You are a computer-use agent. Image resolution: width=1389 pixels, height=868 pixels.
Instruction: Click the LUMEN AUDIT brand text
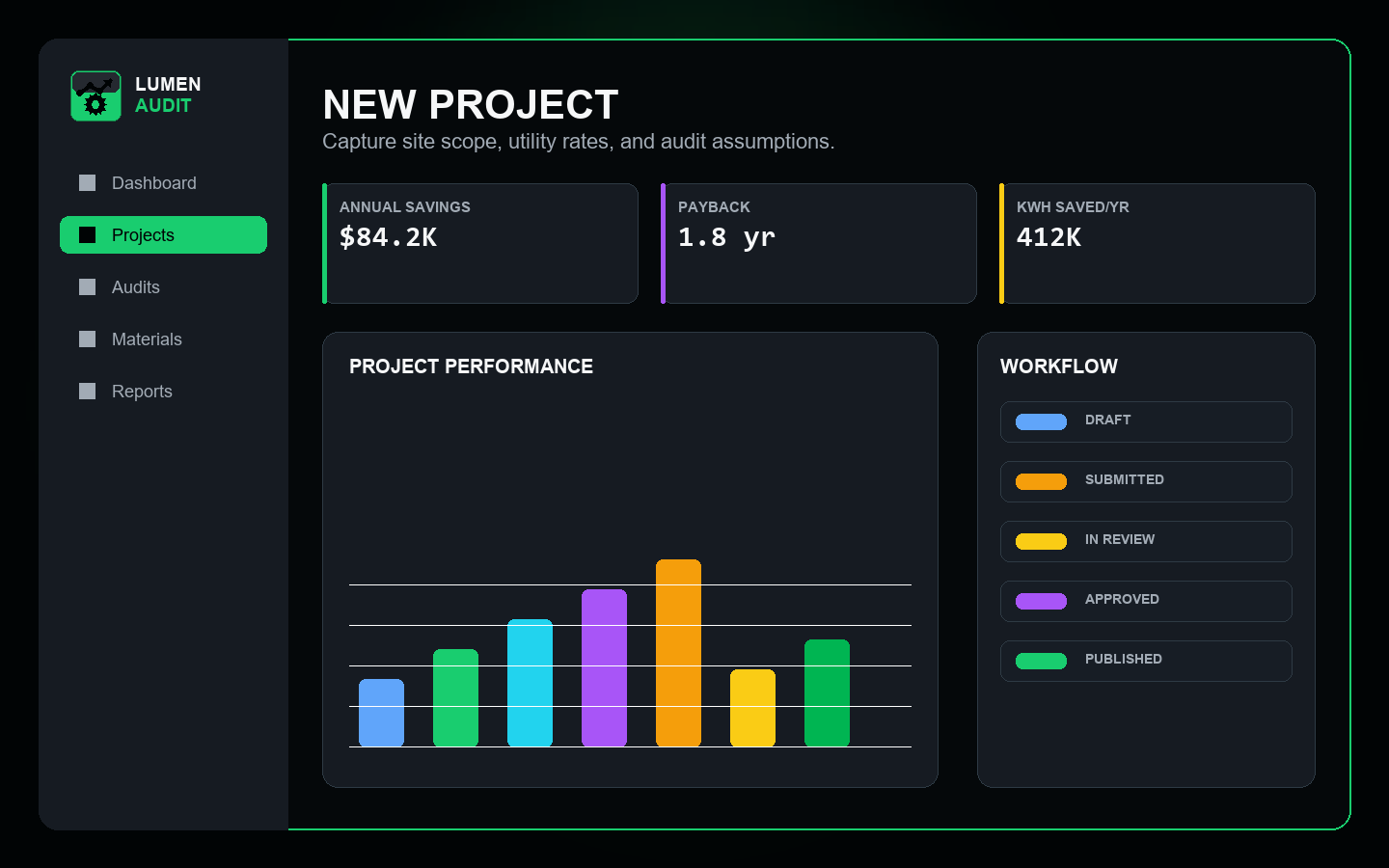tap(168, 95)
